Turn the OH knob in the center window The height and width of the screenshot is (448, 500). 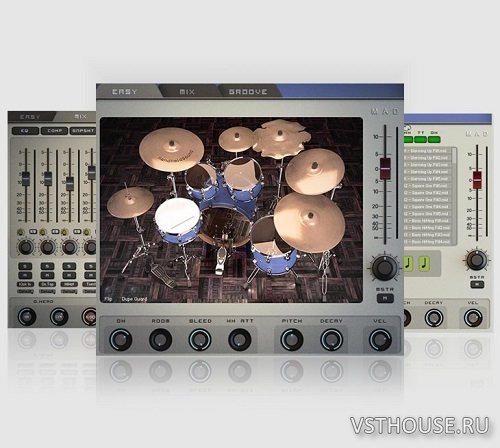click(120, 340)
